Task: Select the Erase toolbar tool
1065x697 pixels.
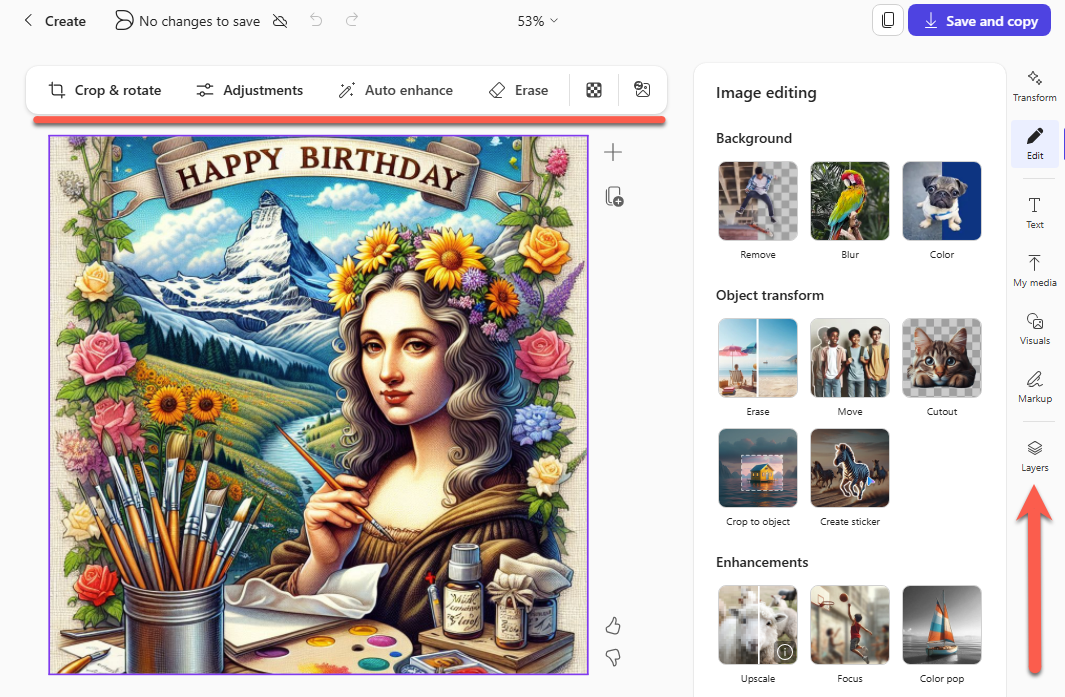Action: [518, 90]
